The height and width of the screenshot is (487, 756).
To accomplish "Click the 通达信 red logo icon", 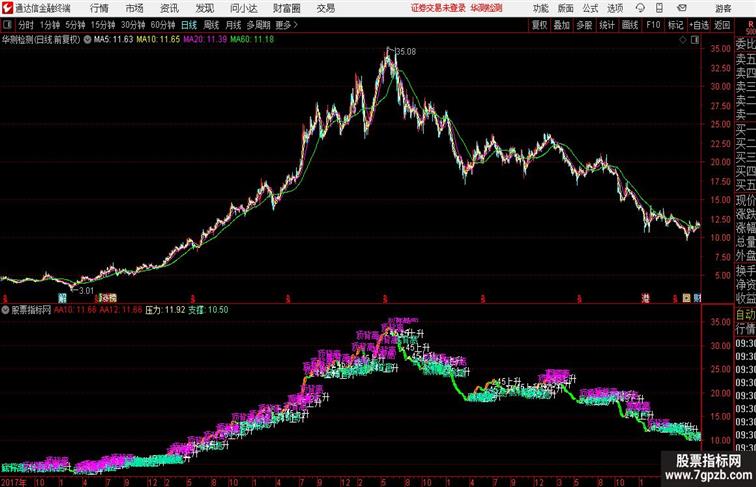I will 7,8.
